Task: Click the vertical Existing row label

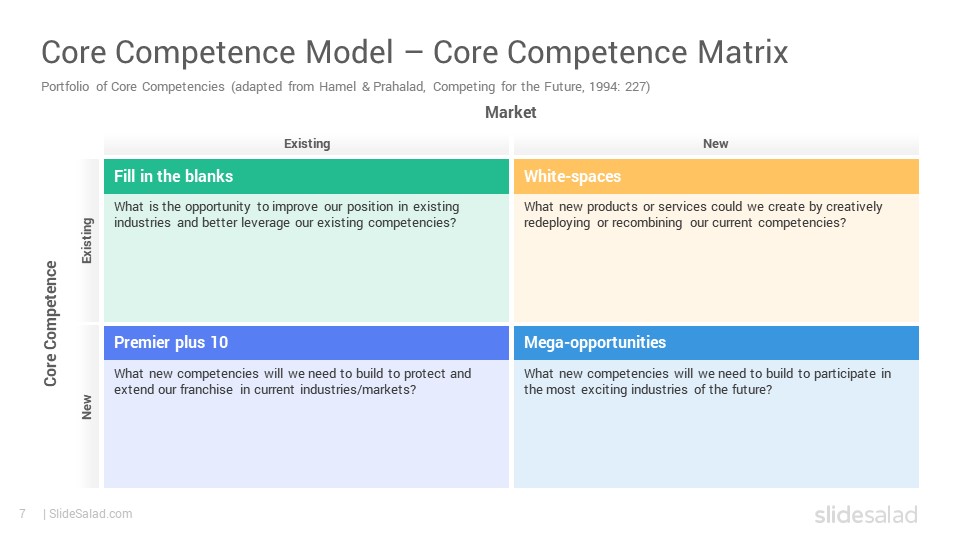Action: (x=87, y=241)
